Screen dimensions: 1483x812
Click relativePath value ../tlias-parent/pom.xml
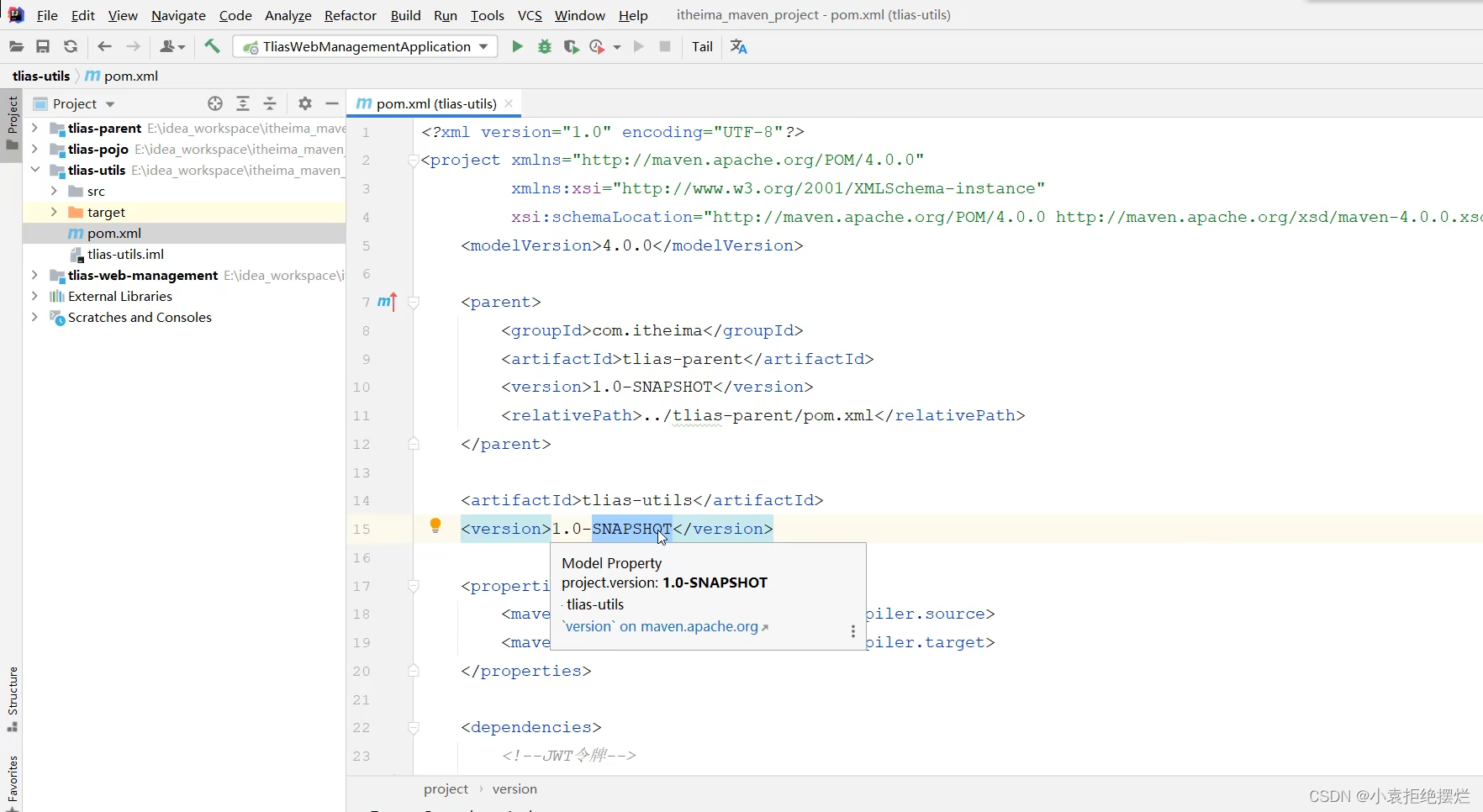point(758,415)
